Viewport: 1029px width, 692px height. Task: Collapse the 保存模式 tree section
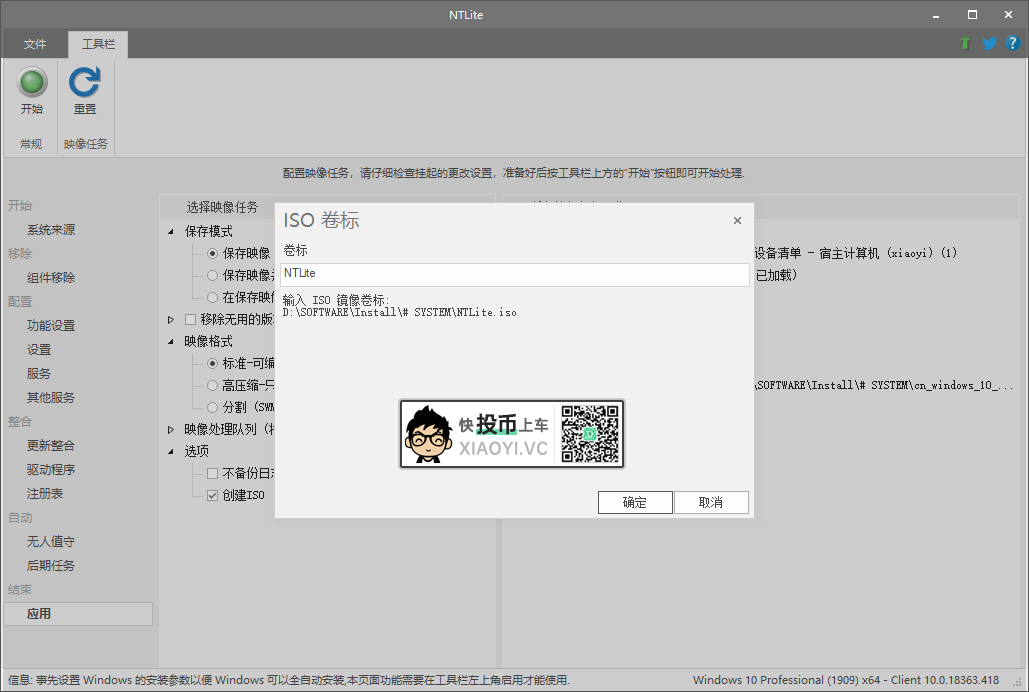(171, 231)
